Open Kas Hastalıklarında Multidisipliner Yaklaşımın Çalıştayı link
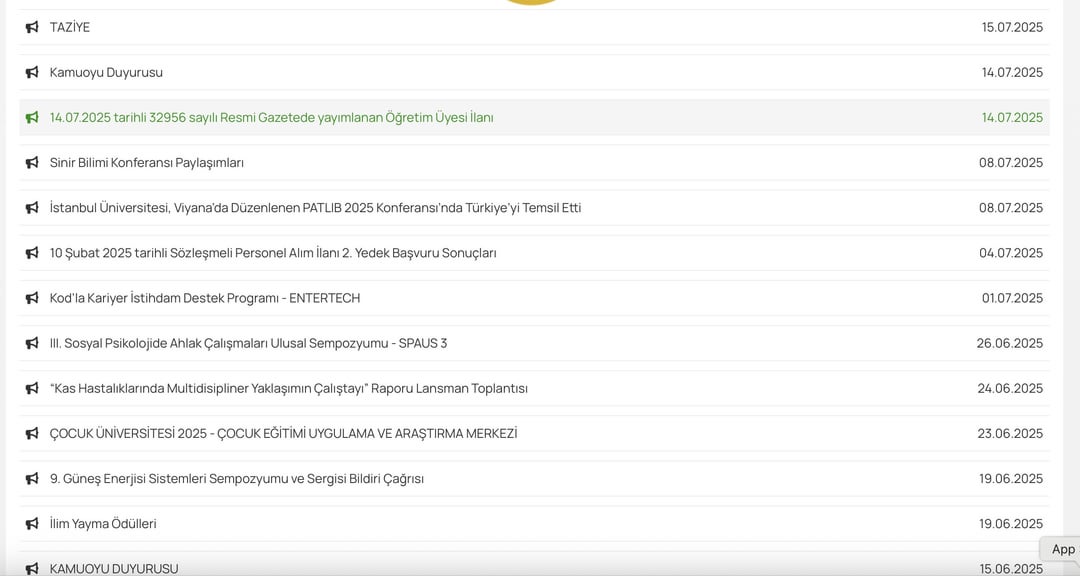Viewport: 1080px width, 576px height. (289, 389)
